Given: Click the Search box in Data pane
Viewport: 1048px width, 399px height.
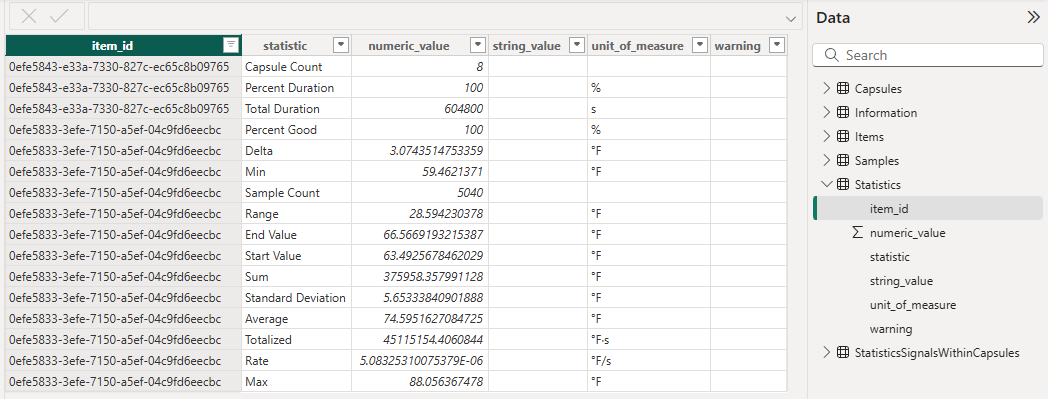Looking at the screenshot, I should point(928,55).
